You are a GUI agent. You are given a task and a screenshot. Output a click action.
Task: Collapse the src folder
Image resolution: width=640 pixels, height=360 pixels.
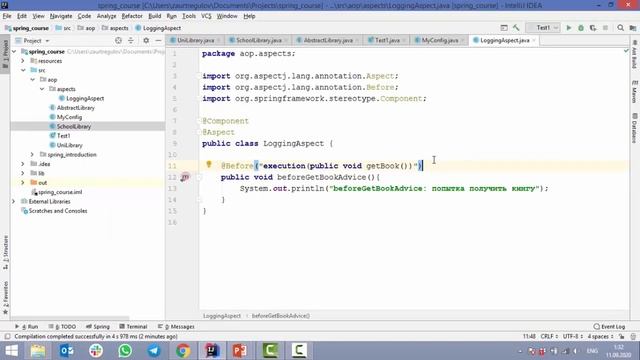[x=23, y=70]
